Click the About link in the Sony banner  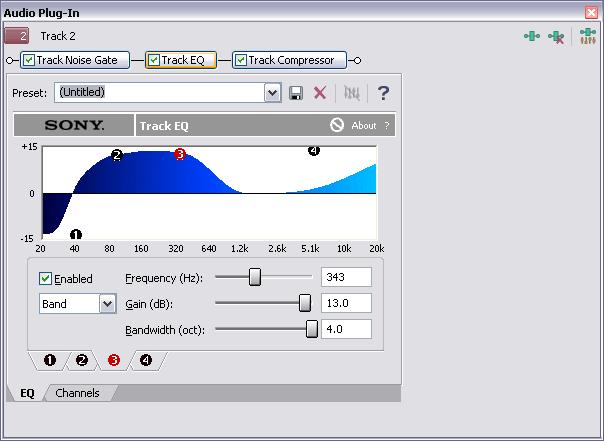(x=363, y=126)
